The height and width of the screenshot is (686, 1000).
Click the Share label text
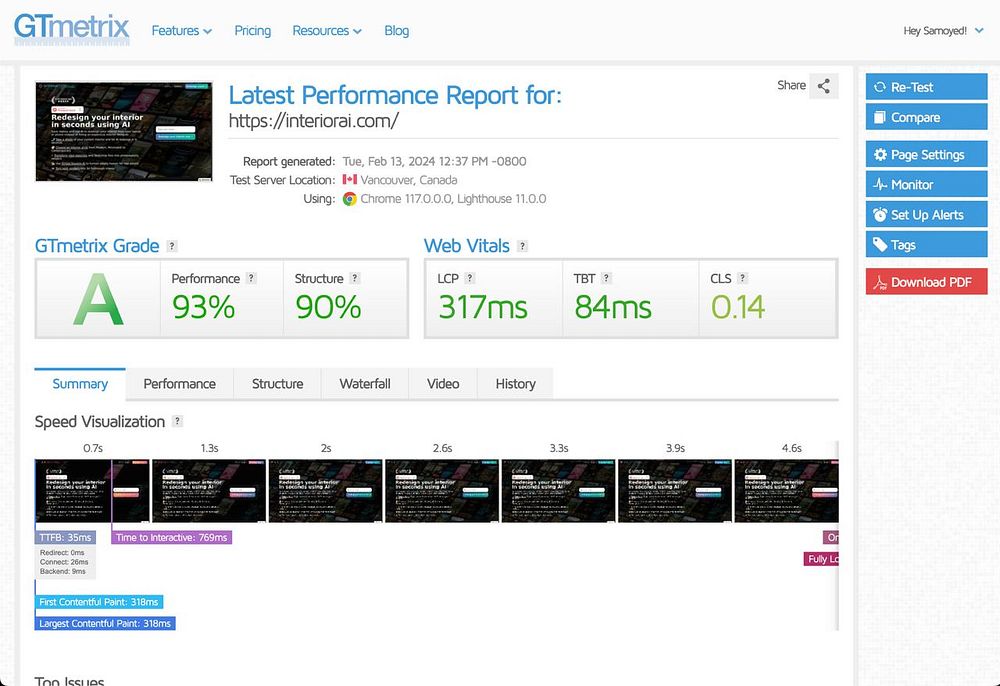tap(791, 85)
